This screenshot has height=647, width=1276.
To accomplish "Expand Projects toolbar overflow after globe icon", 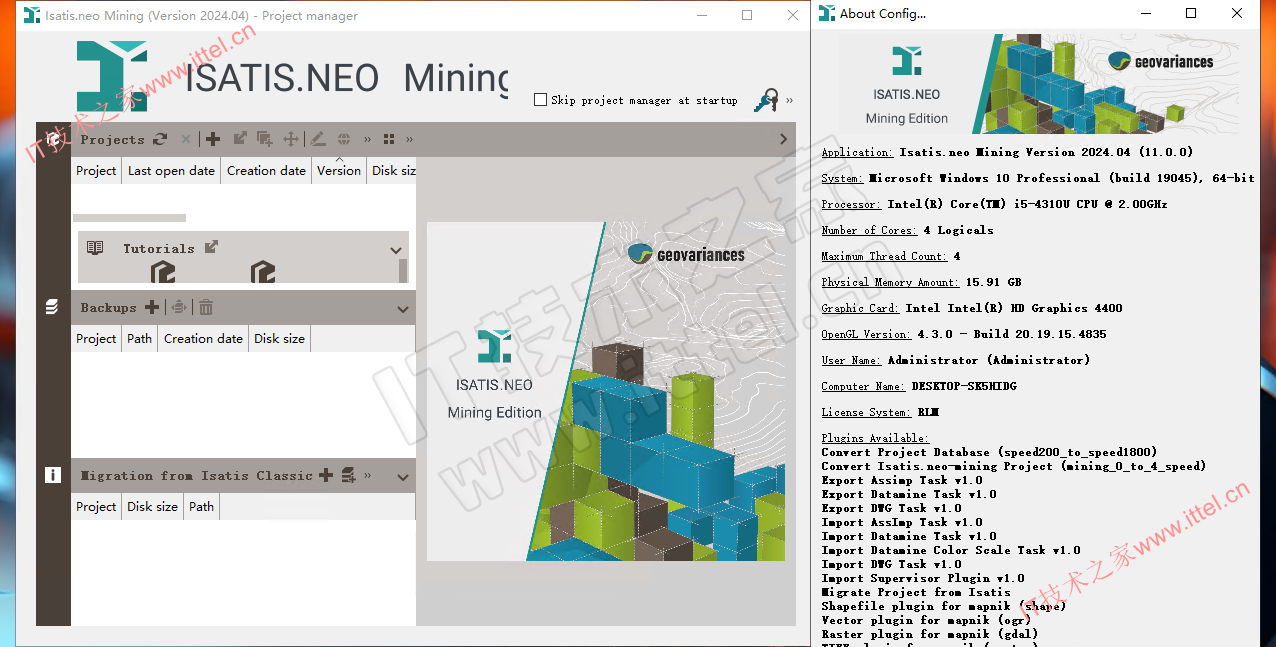I will tap(367, 139).
